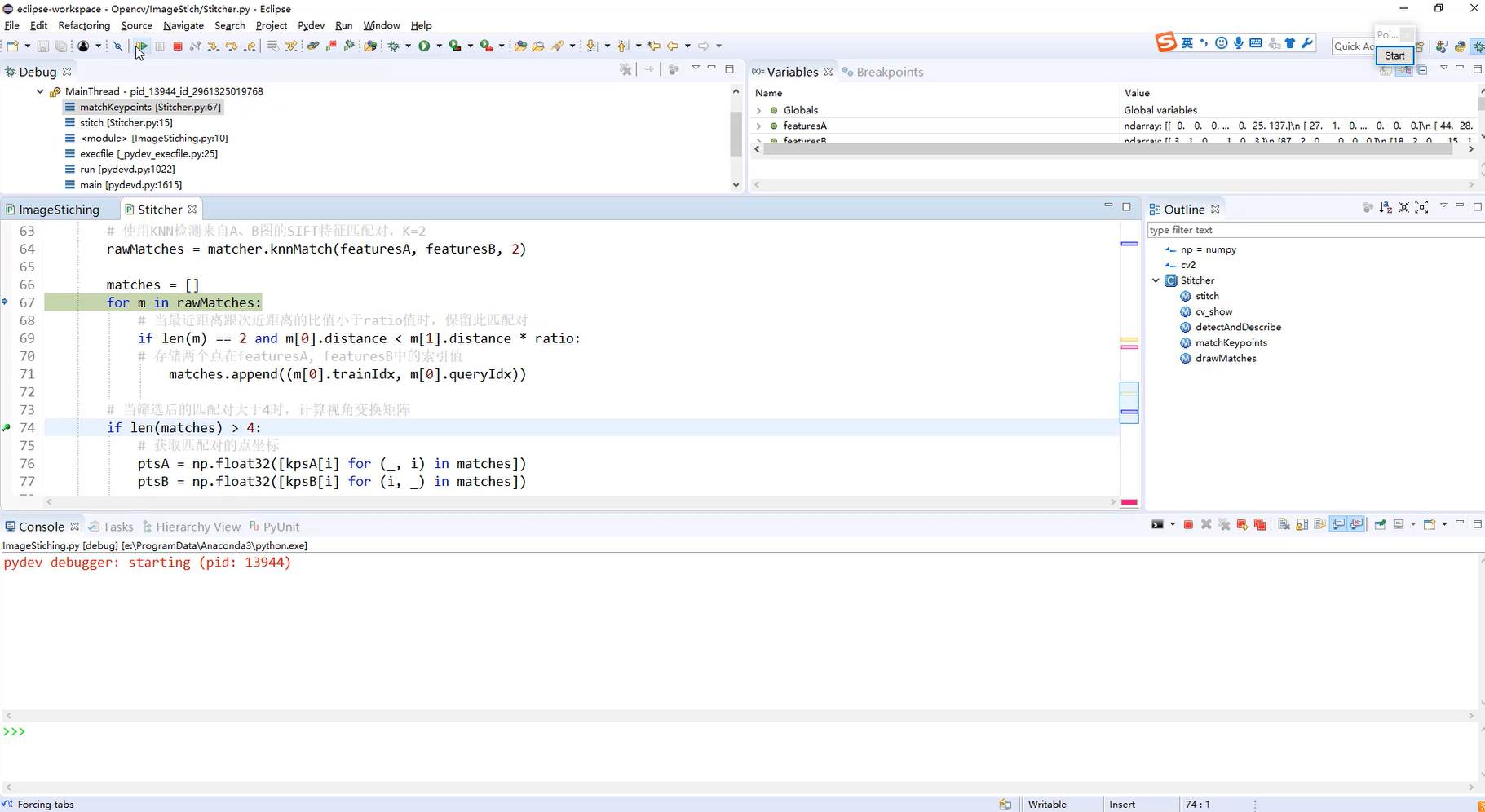
Task: Open Display Selected Console dropdown arrow
Action: click(1412, 524)
